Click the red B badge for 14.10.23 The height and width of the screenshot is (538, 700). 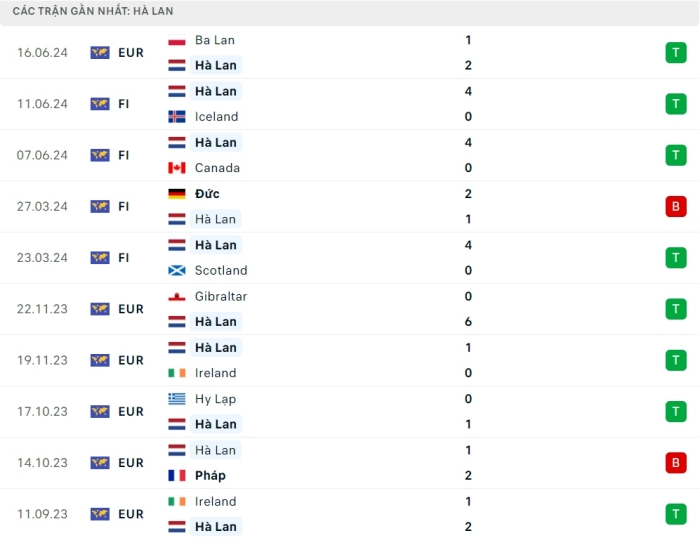pos(676,463)
